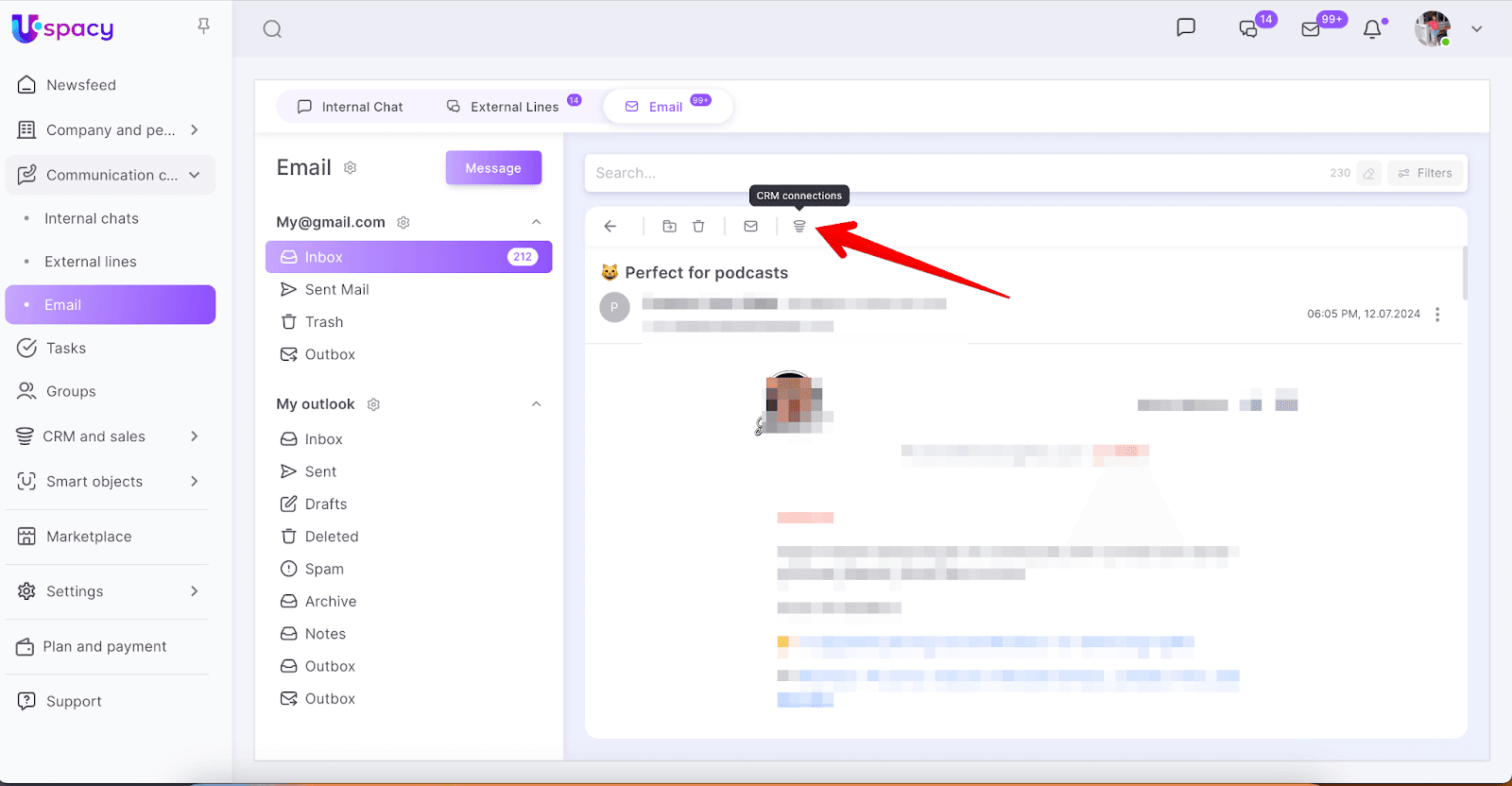
Task: Click the mark as unread envelope icon
Action: point(750,227)
